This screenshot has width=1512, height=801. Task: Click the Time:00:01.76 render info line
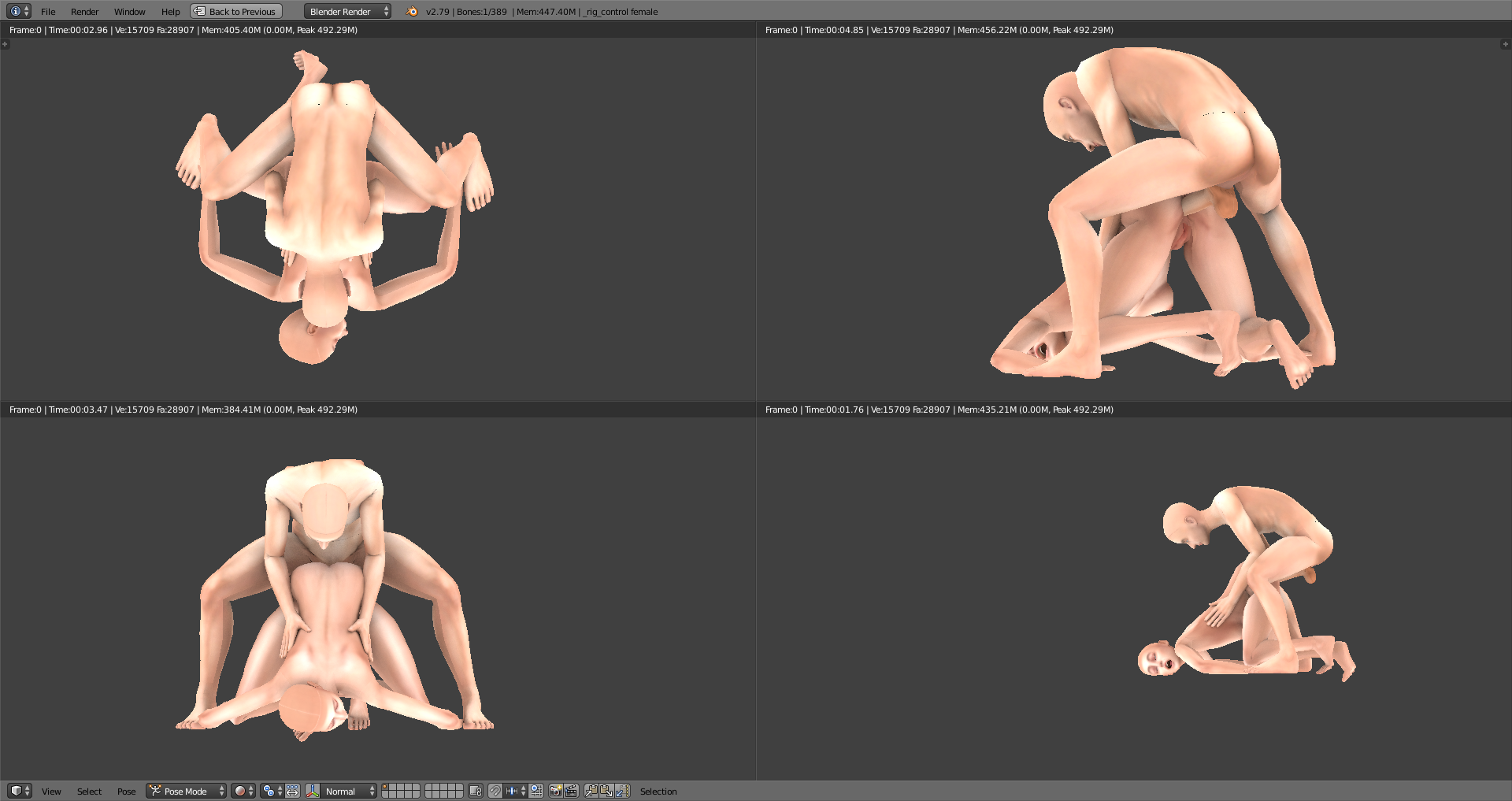coord(939,410)
